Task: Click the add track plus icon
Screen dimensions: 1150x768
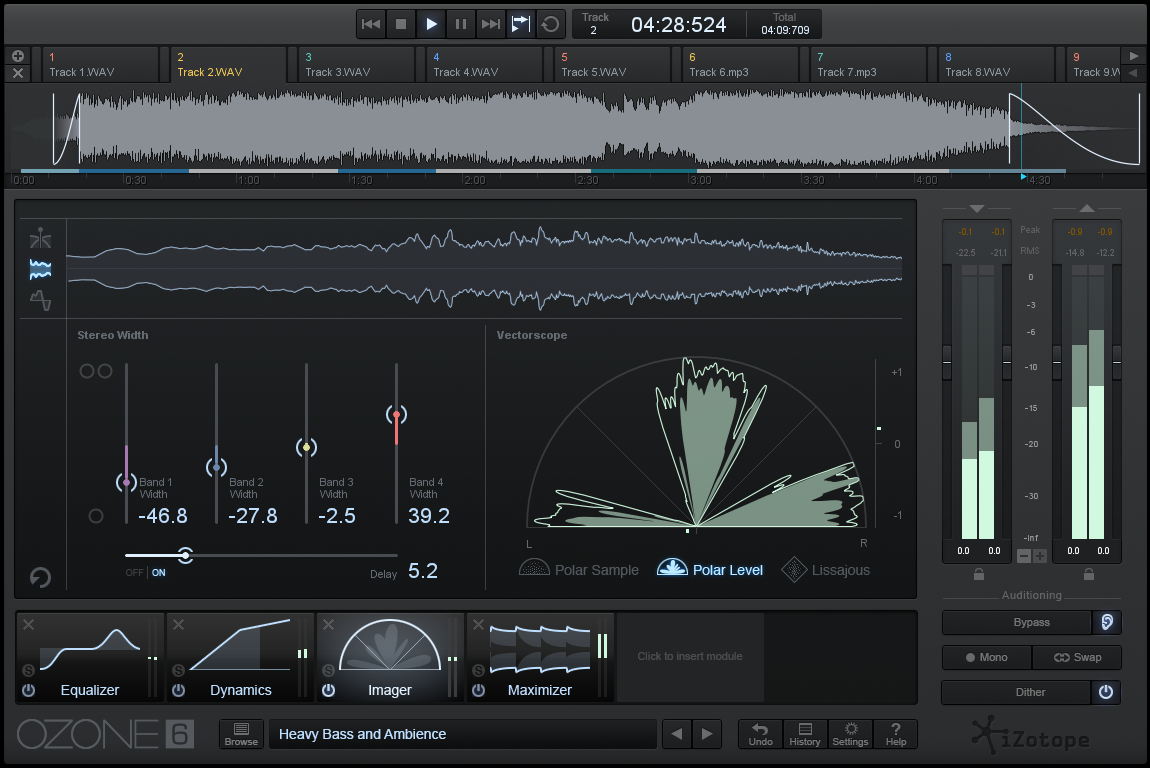Action: point(19,56)
